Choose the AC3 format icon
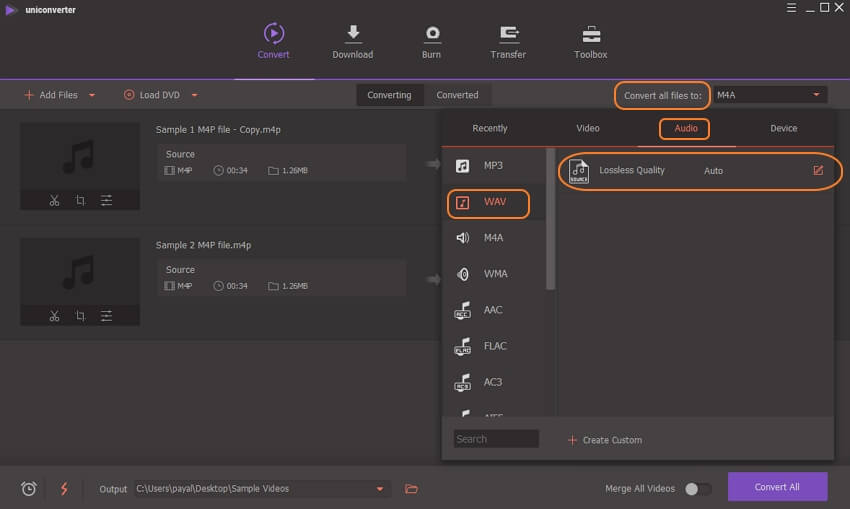The height and width of the screenshot is (509, 850). 462,382
